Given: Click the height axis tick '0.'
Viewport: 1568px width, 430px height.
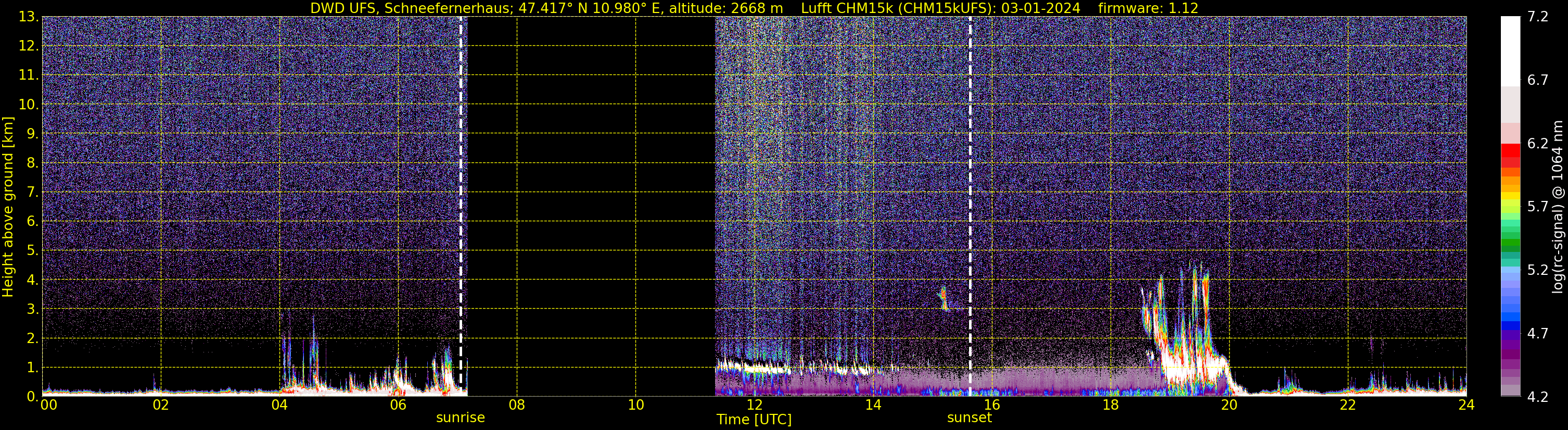Looking at the screenshot, I should (x=32, y=397).
